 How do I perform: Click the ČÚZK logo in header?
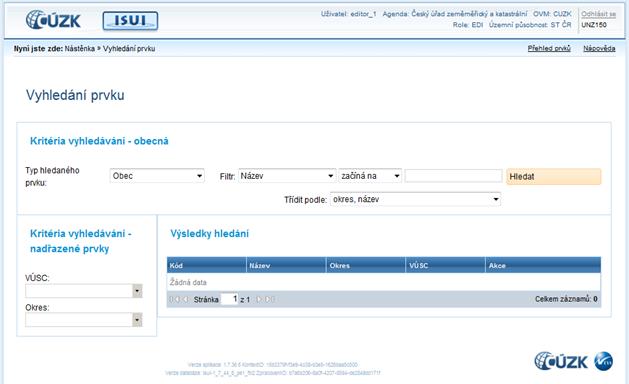(53, 20)
